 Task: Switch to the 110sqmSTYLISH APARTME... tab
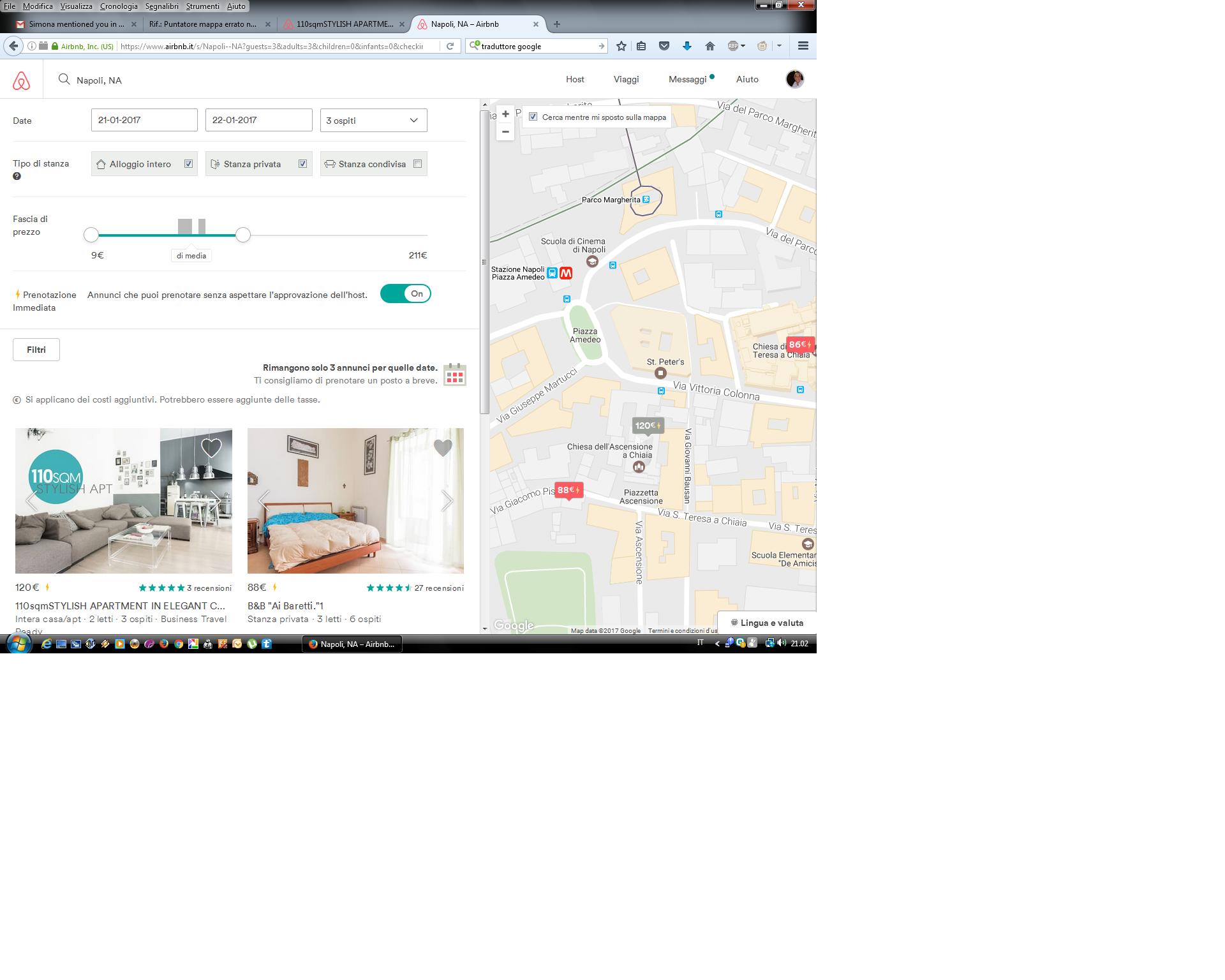(x=343, y=24)
